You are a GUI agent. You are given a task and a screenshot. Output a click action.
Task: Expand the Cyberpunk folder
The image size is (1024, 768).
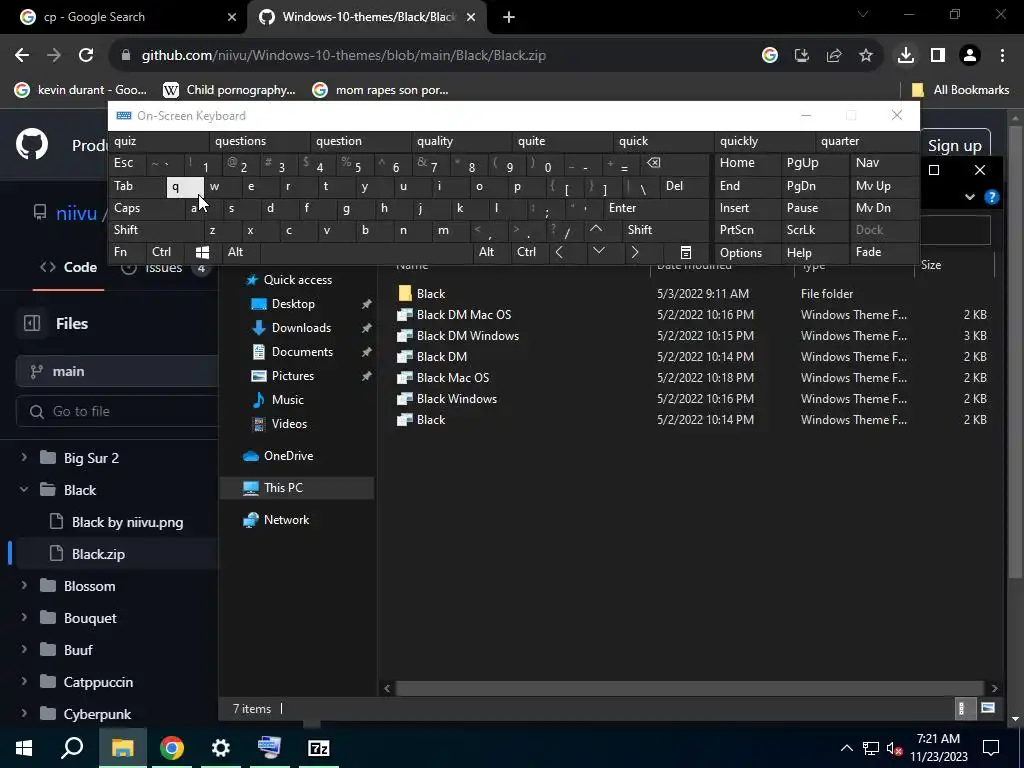click(x=24, y=714)
